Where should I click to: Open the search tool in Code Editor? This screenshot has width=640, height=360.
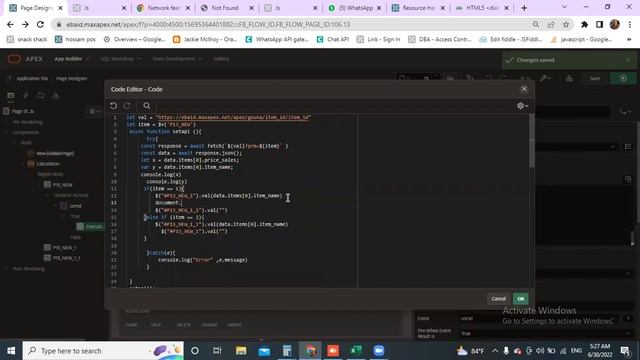pos(147,106)
